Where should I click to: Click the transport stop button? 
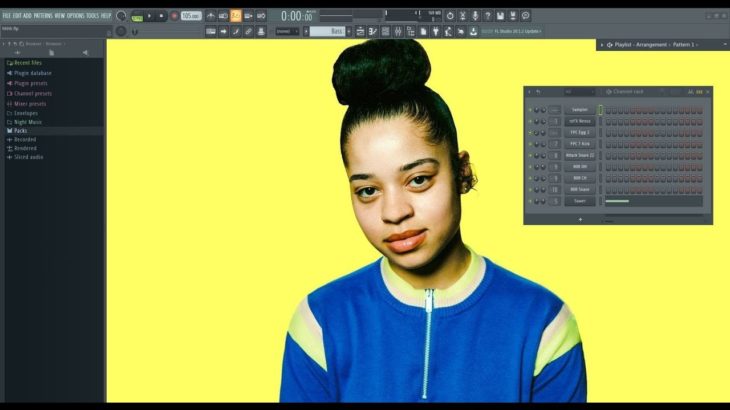161,16
